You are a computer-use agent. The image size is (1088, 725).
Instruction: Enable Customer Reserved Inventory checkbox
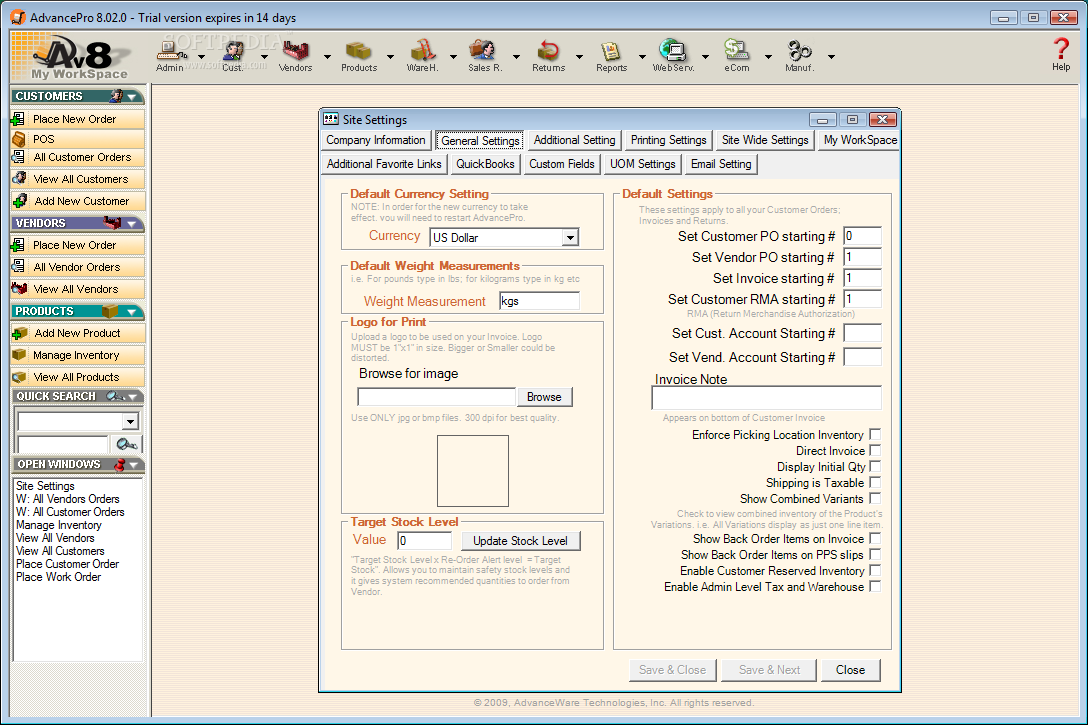point(875,570)
